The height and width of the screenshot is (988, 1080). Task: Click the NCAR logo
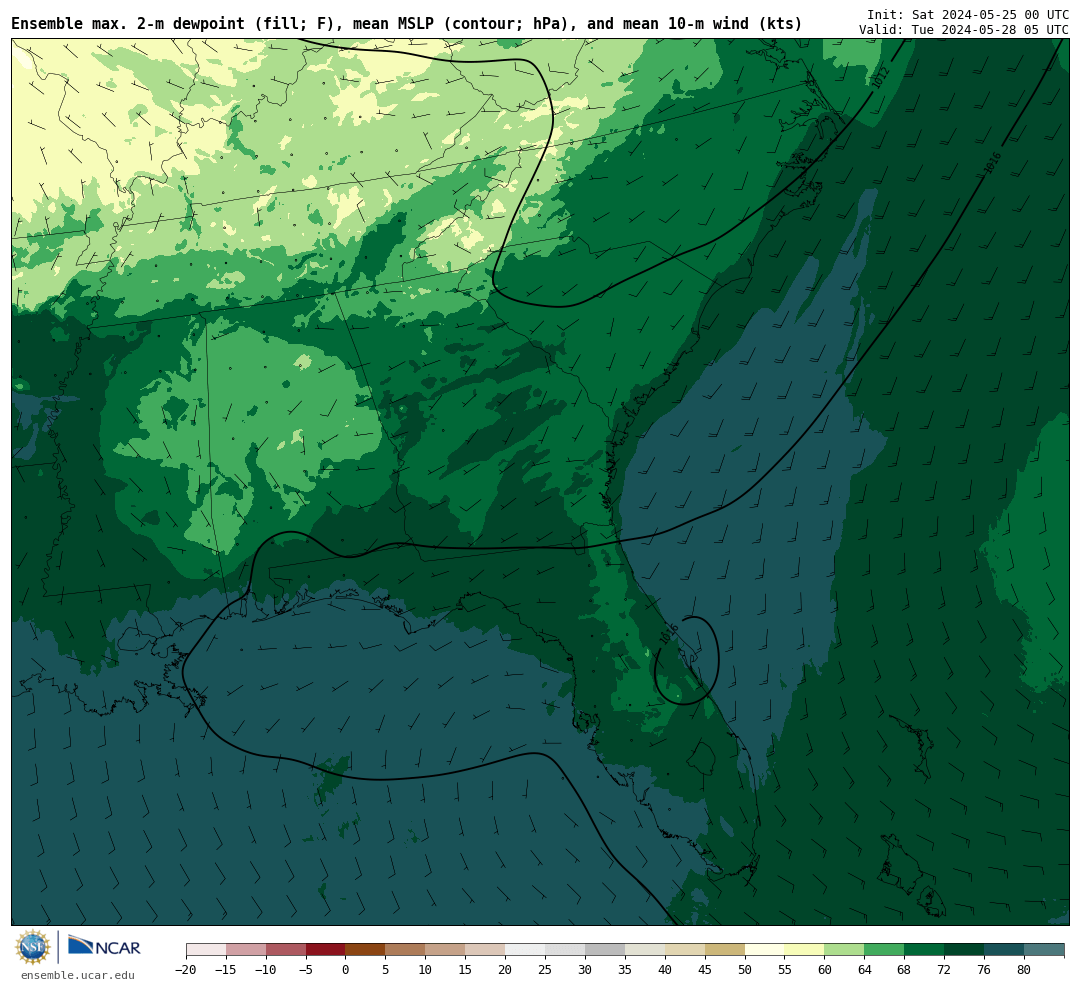[105, 946]
